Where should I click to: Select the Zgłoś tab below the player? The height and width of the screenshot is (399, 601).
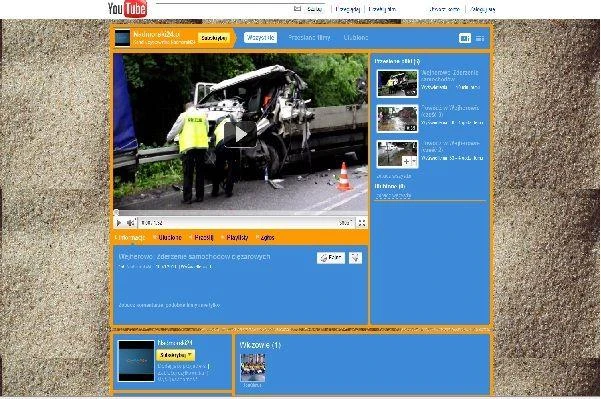[265, 238]
